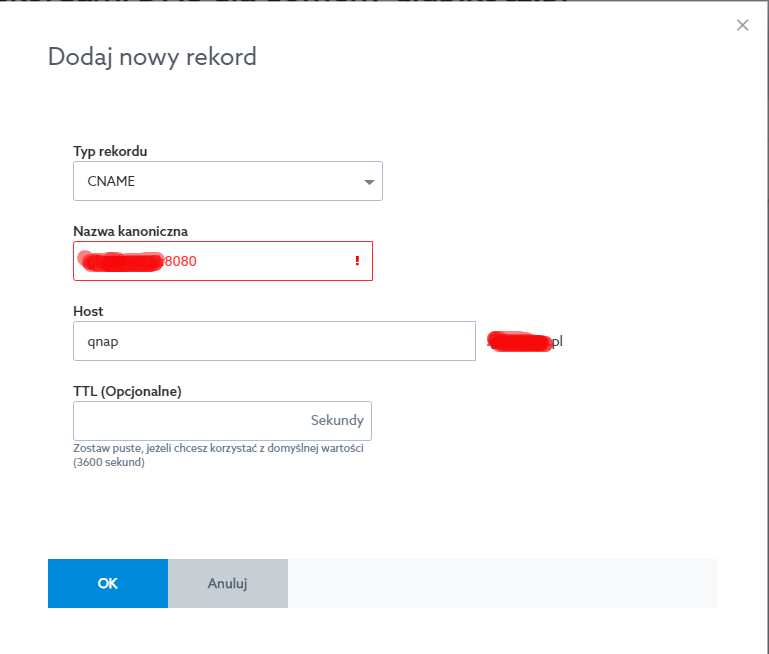This screenshot has width=769, height=654.
Task: Open the CNAME record type combo box
Action: (227, 182)
